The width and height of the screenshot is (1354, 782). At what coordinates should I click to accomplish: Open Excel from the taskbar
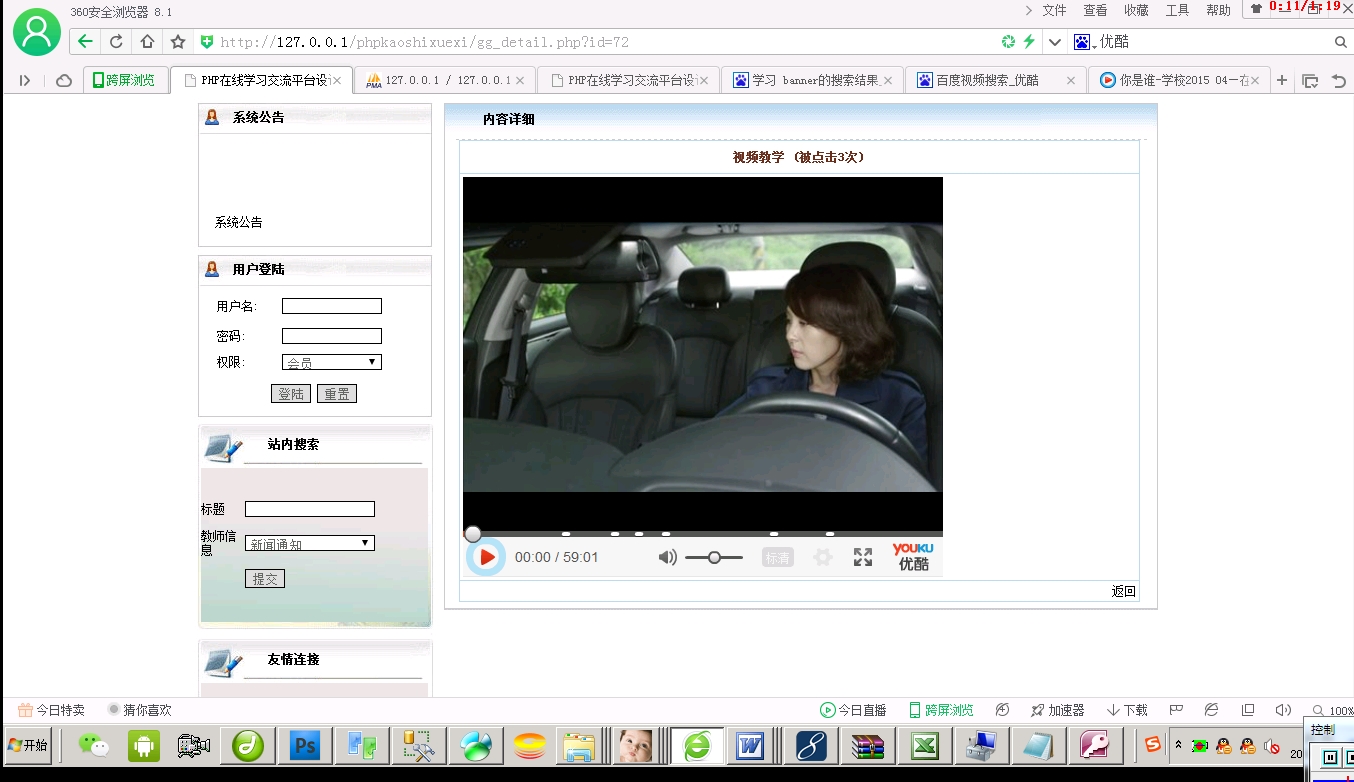(925, 746)
